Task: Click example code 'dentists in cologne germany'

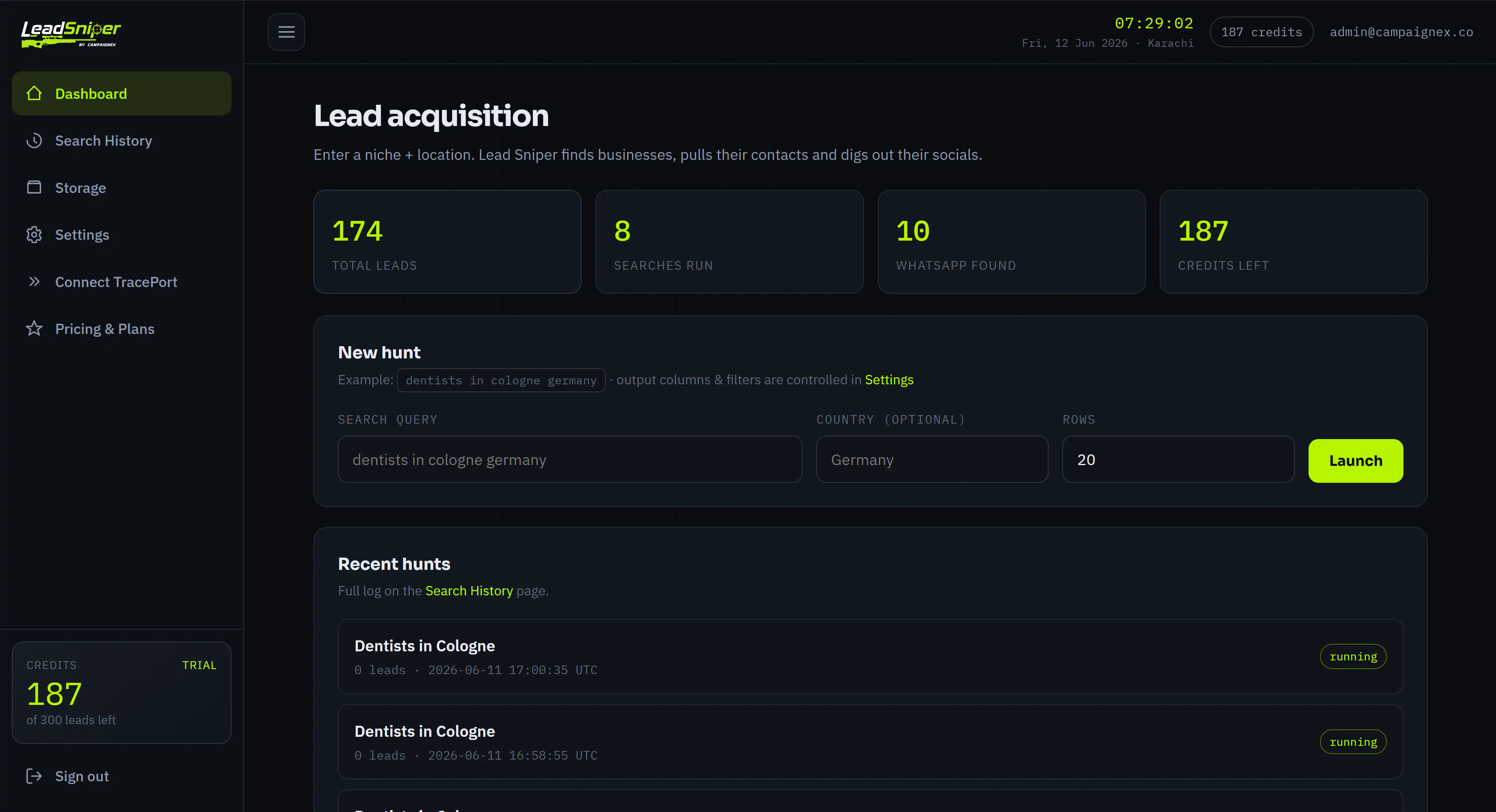Action: [501, 380]
